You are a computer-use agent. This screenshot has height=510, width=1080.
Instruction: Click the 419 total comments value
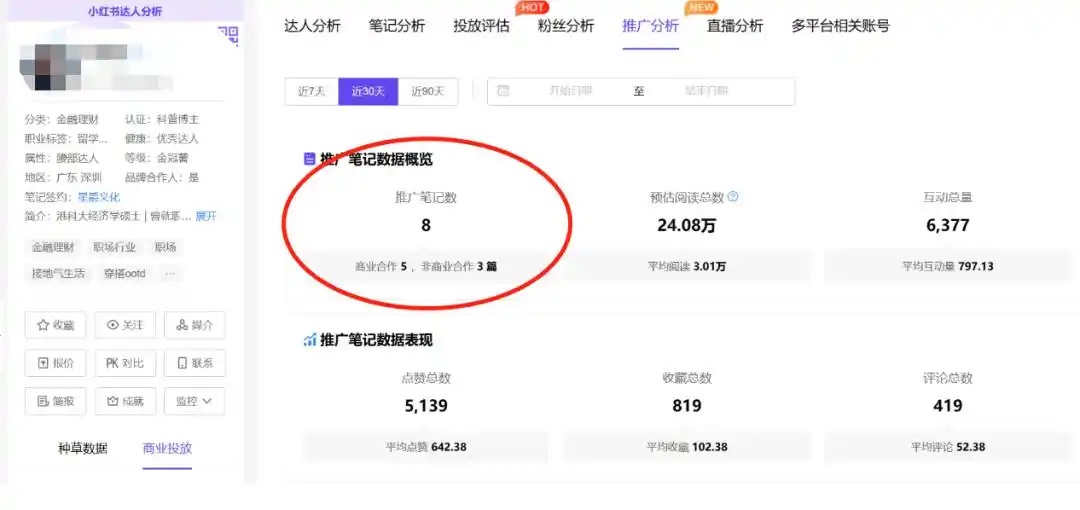[x=948, y=406]
